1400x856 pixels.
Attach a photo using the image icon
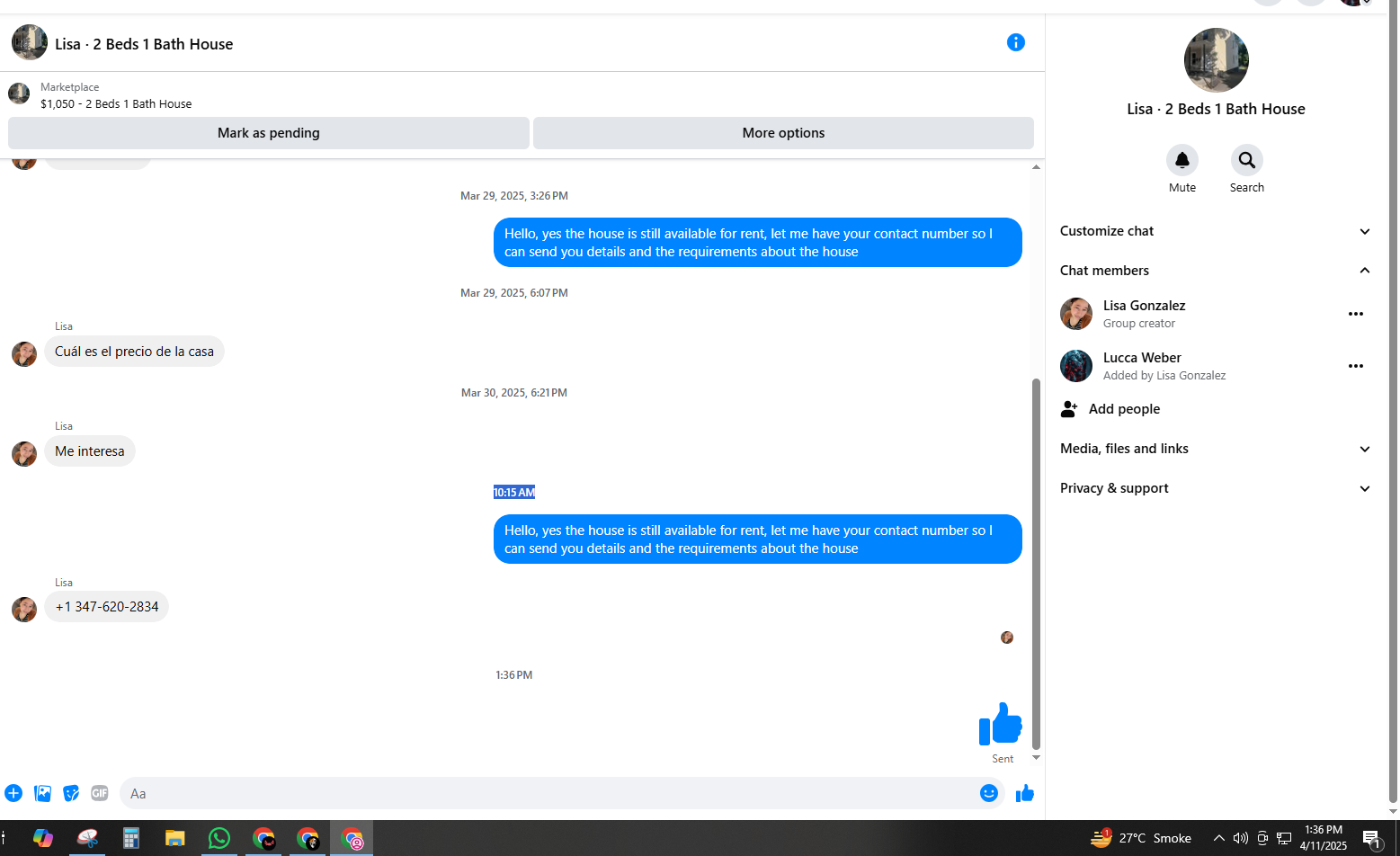point(42,793)
